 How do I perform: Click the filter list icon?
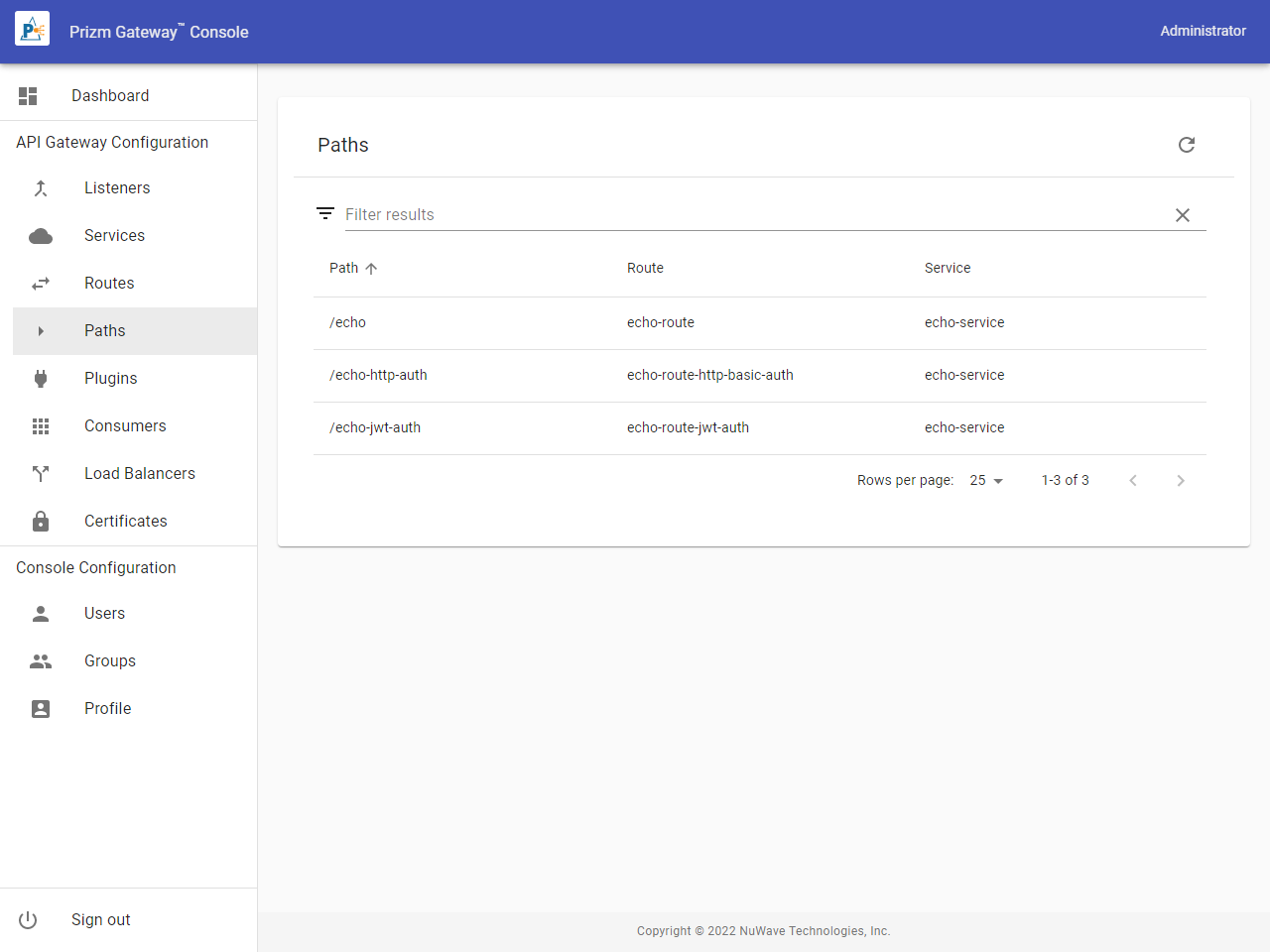324,213
